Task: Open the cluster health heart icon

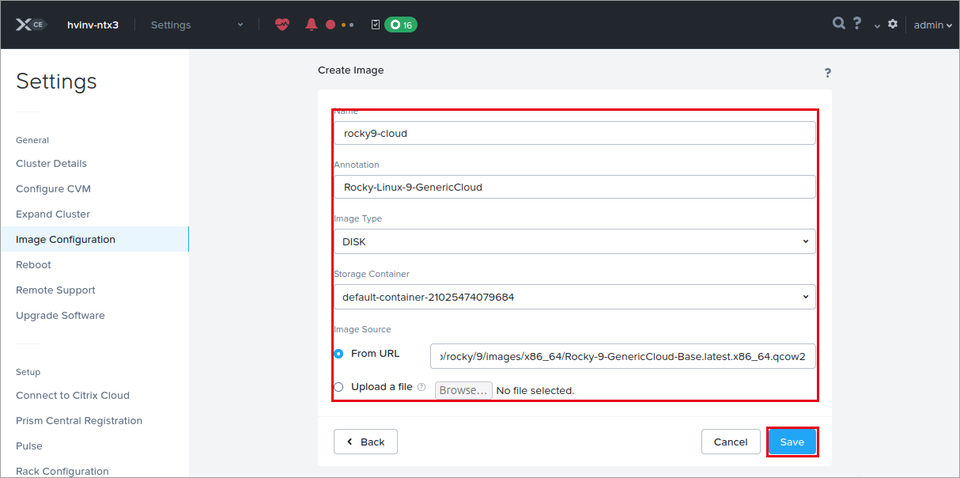Action: click(x=282, y=25)
